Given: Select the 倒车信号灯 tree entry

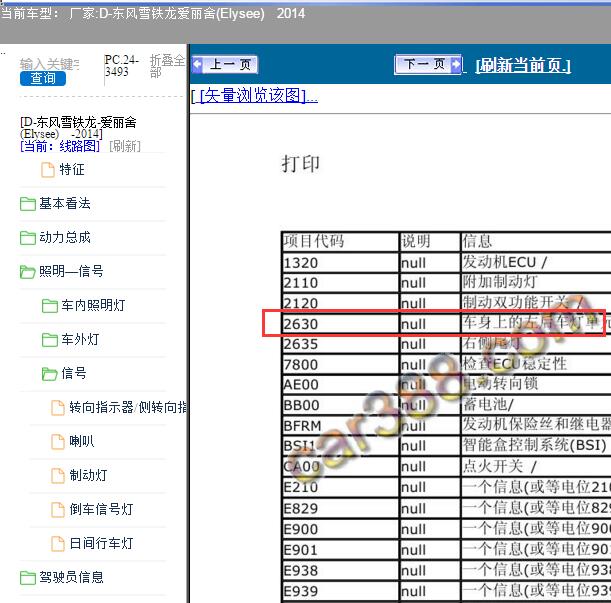Looking at the screenshot, I should (101, 509).
